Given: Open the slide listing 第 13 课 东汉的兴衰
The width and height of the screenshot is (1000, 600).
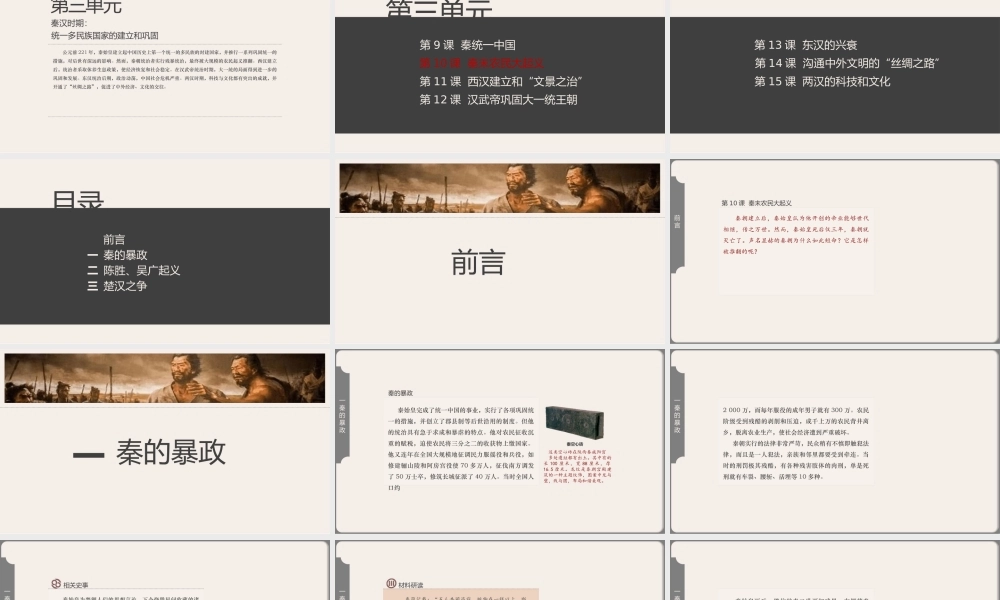Looking at the screenshot, I should (835, 77).
